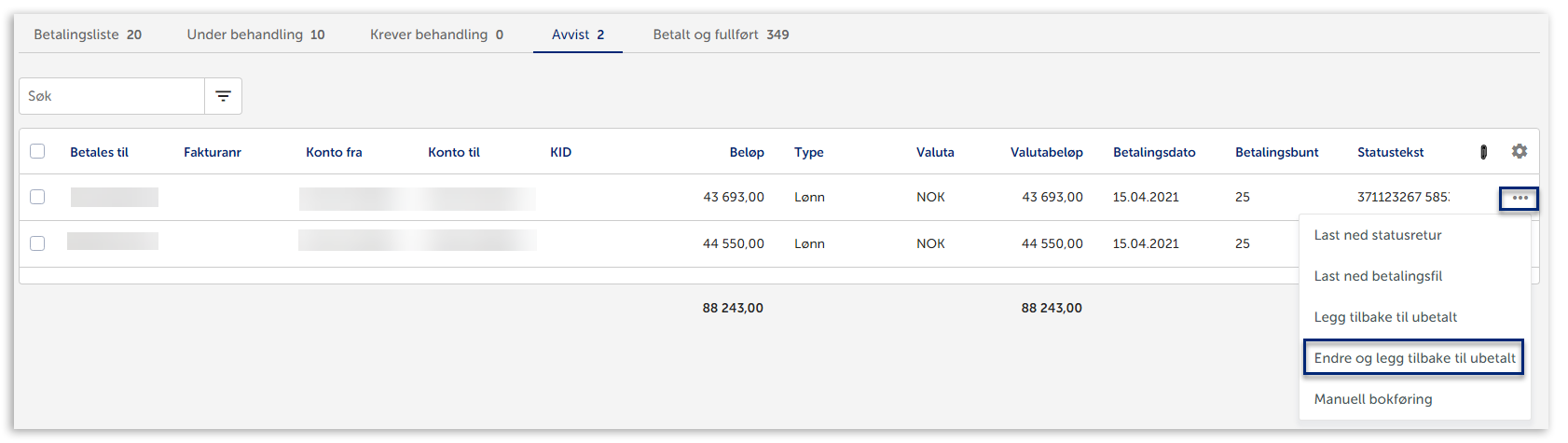Select Manuell bokføring menu entry
The image size is (1568, 443).
coord(1373,399)
